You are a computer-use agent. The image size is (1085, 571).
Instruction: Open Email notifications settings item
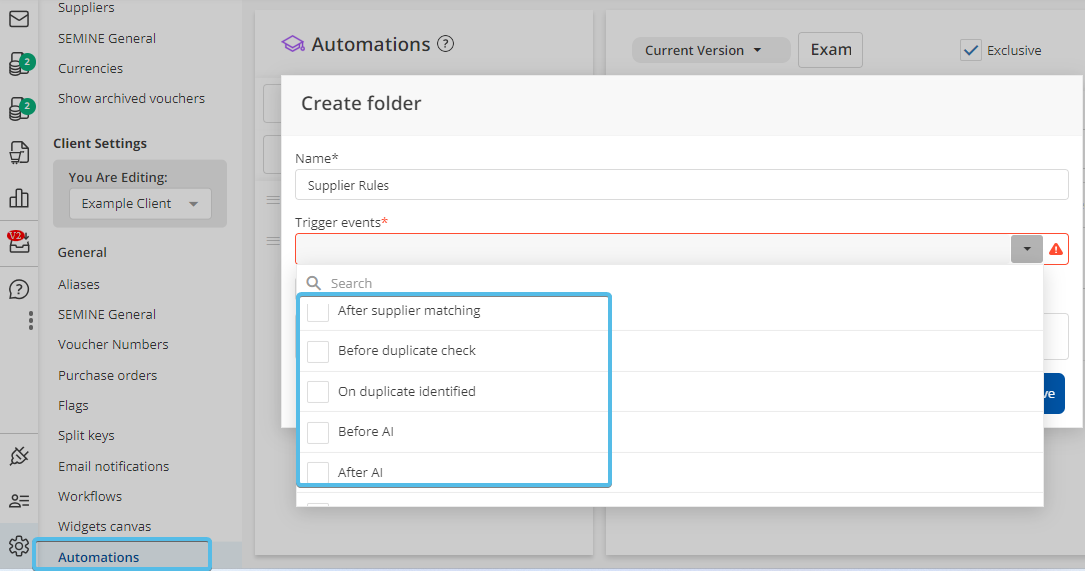point(113,466)
